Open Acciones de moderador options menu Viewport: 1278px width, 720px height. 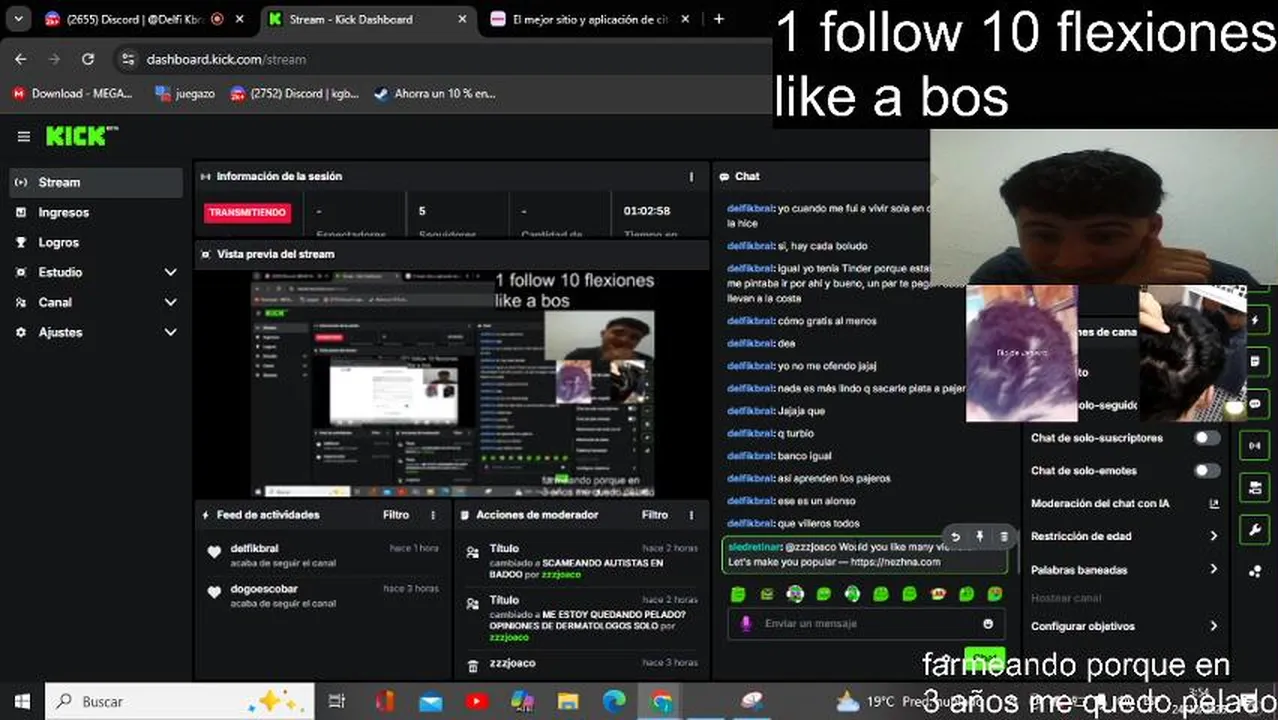[691, 515]
